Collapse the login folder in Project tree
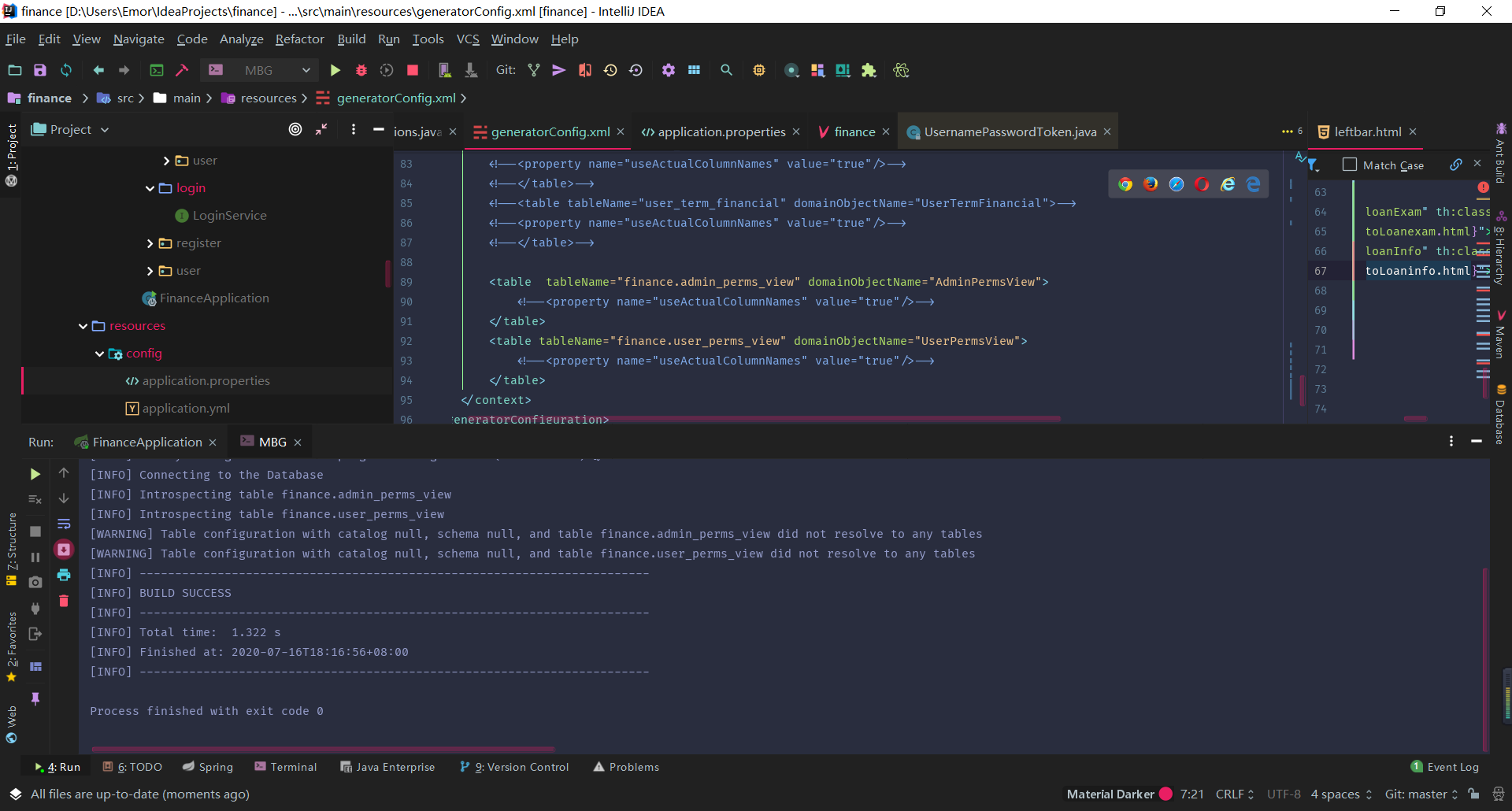This screenshot has width=1512, height=811. tap(149, 188)
